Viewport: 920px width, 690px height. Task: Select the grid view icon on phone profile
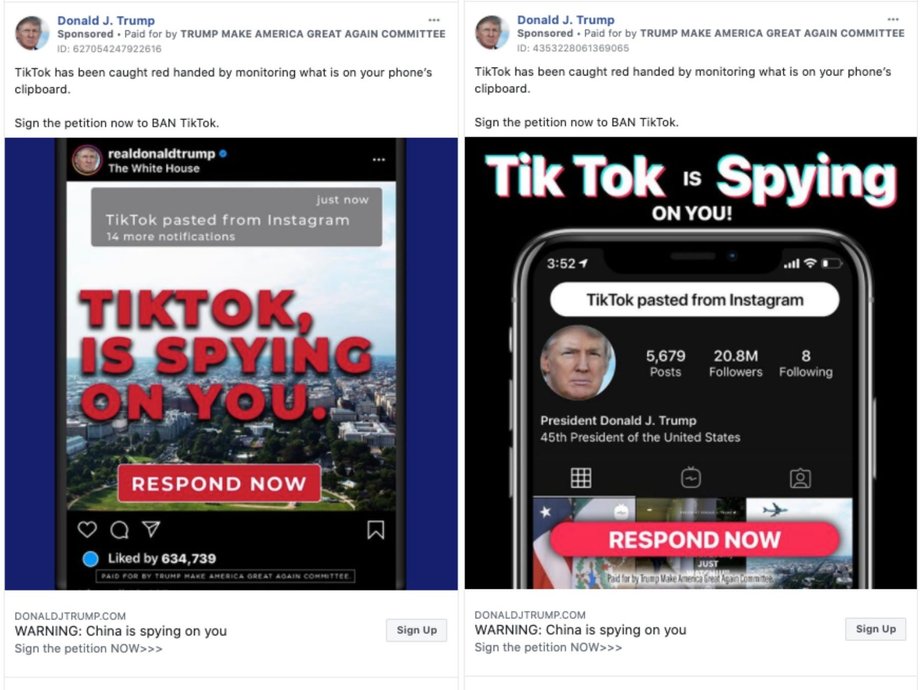coord(581,478)
